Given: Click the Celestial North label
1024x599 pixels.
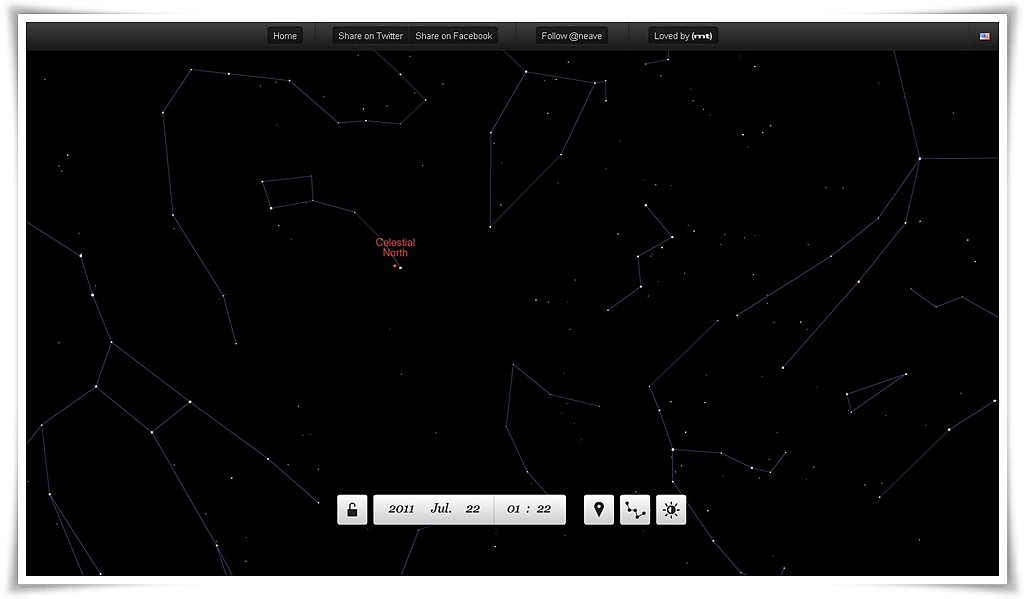Looking at the screenshot, I should pyautogui.click(x=395, y=248).
